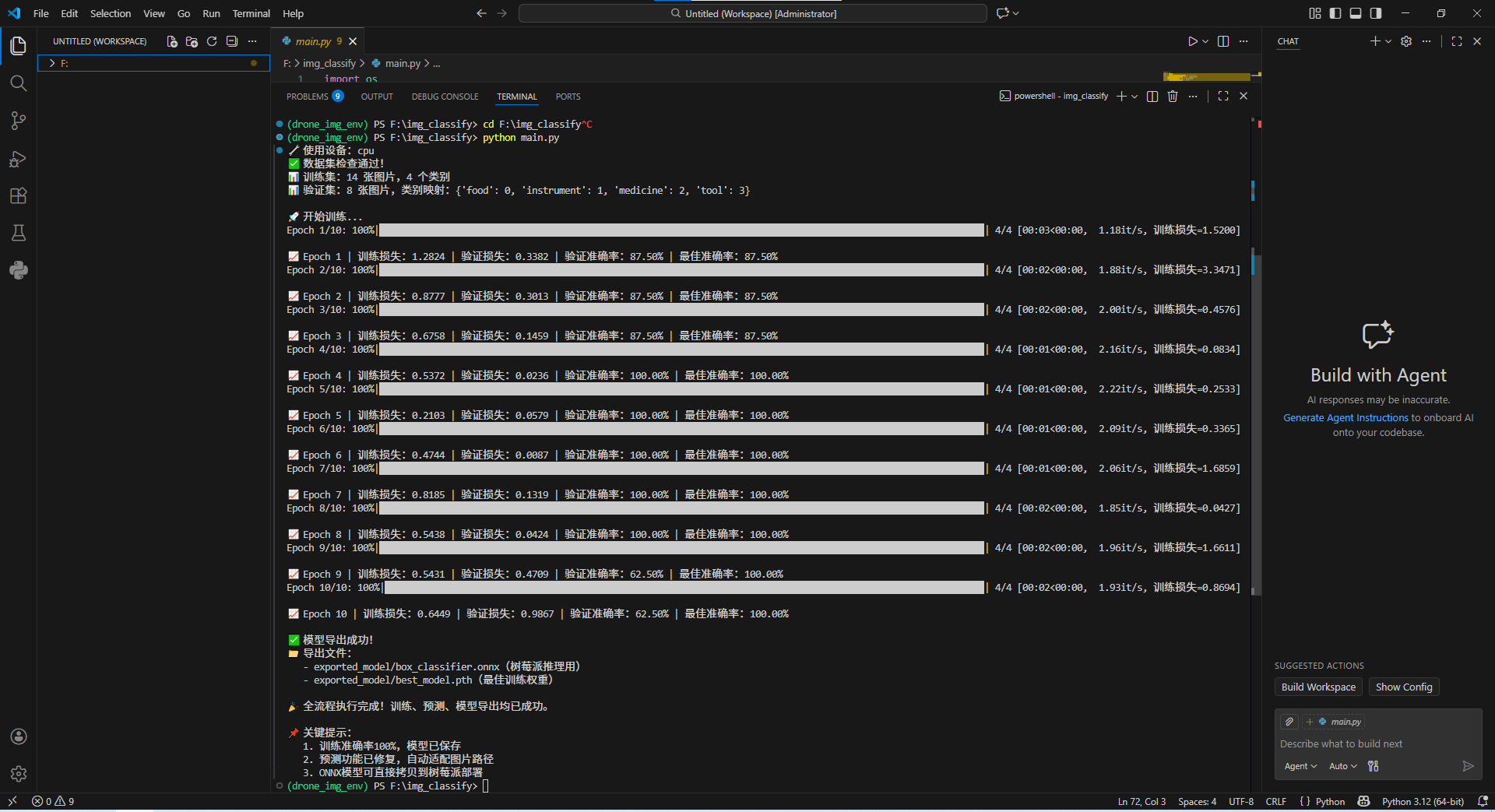Image resolution: width=1495 pixels, height=812 pixels.
Task: Open the Source Control view
Action: 19,121
